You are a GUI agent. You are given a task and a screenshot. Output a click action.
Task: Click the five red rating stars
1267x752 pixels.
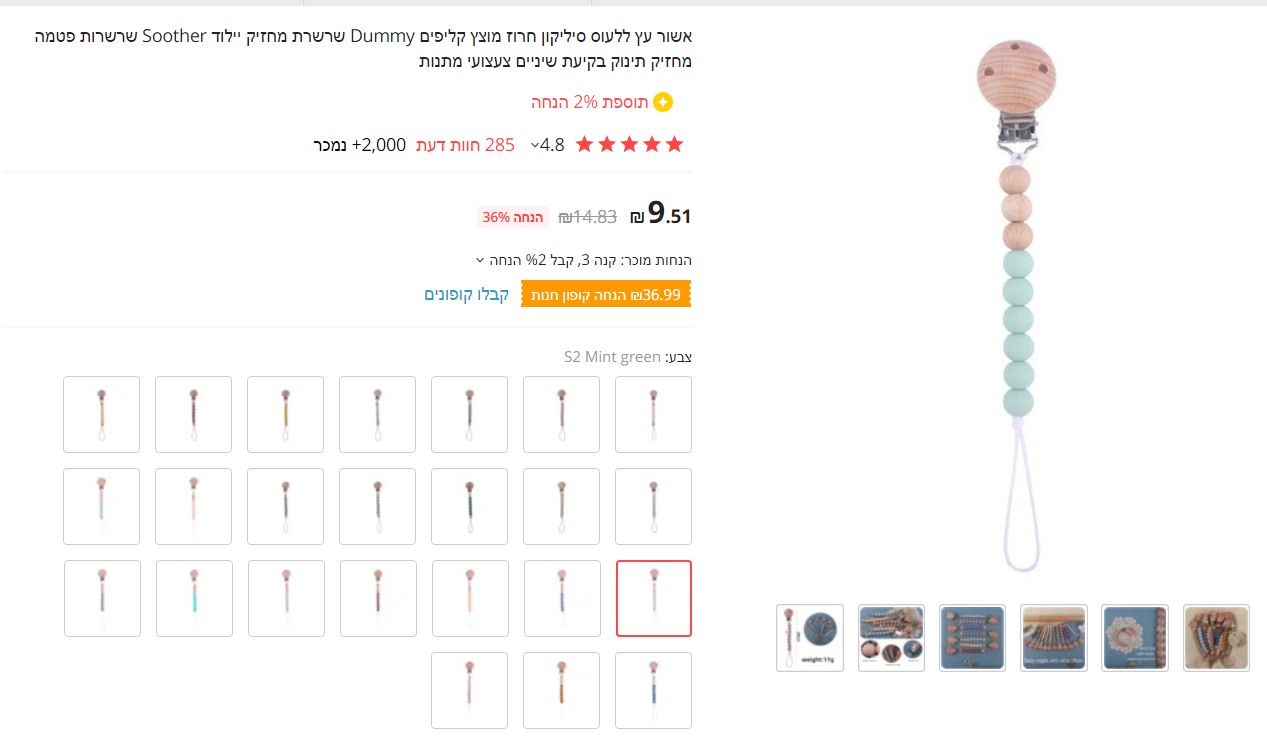point(629,144)
